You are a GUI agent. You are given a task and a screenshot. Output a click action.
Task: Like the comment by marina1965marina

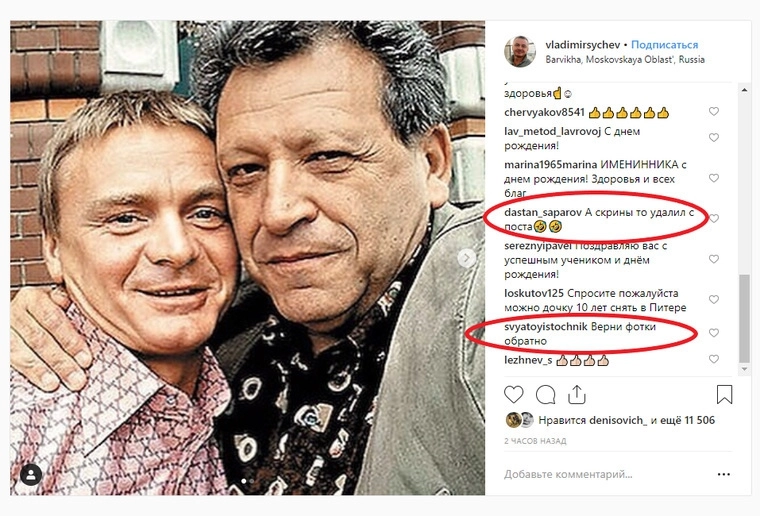click(714, 178)
